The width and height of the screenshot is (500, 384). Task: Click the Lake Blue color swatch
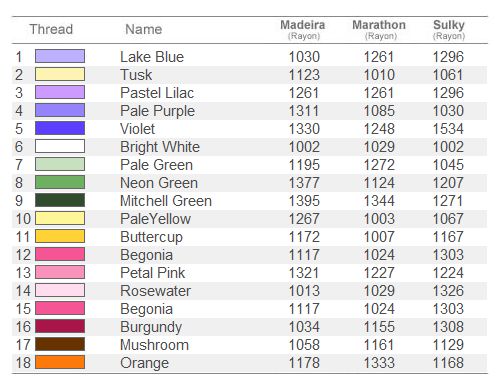click(60, 56)
